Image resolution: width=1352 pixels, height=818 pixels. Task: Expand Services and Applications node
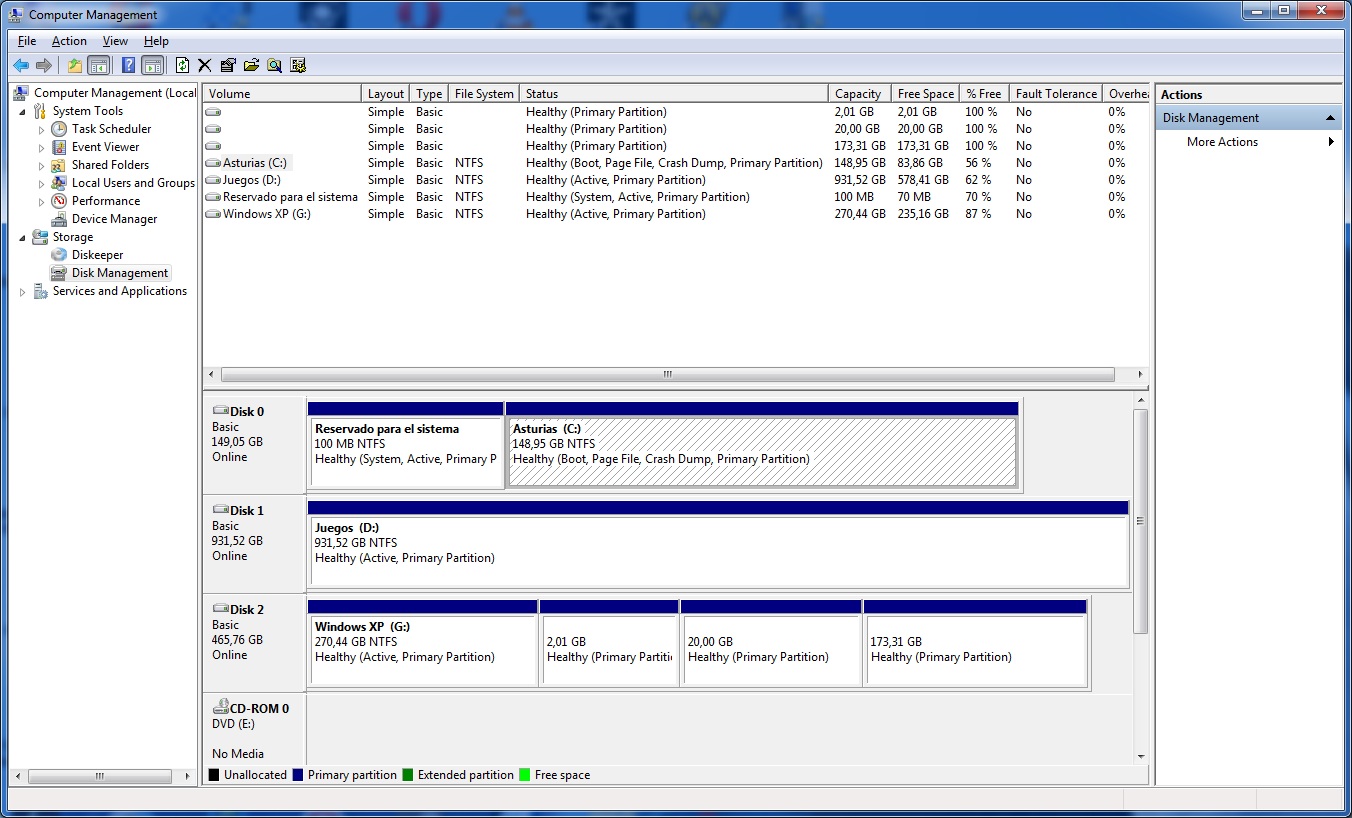tap(23, 291)
